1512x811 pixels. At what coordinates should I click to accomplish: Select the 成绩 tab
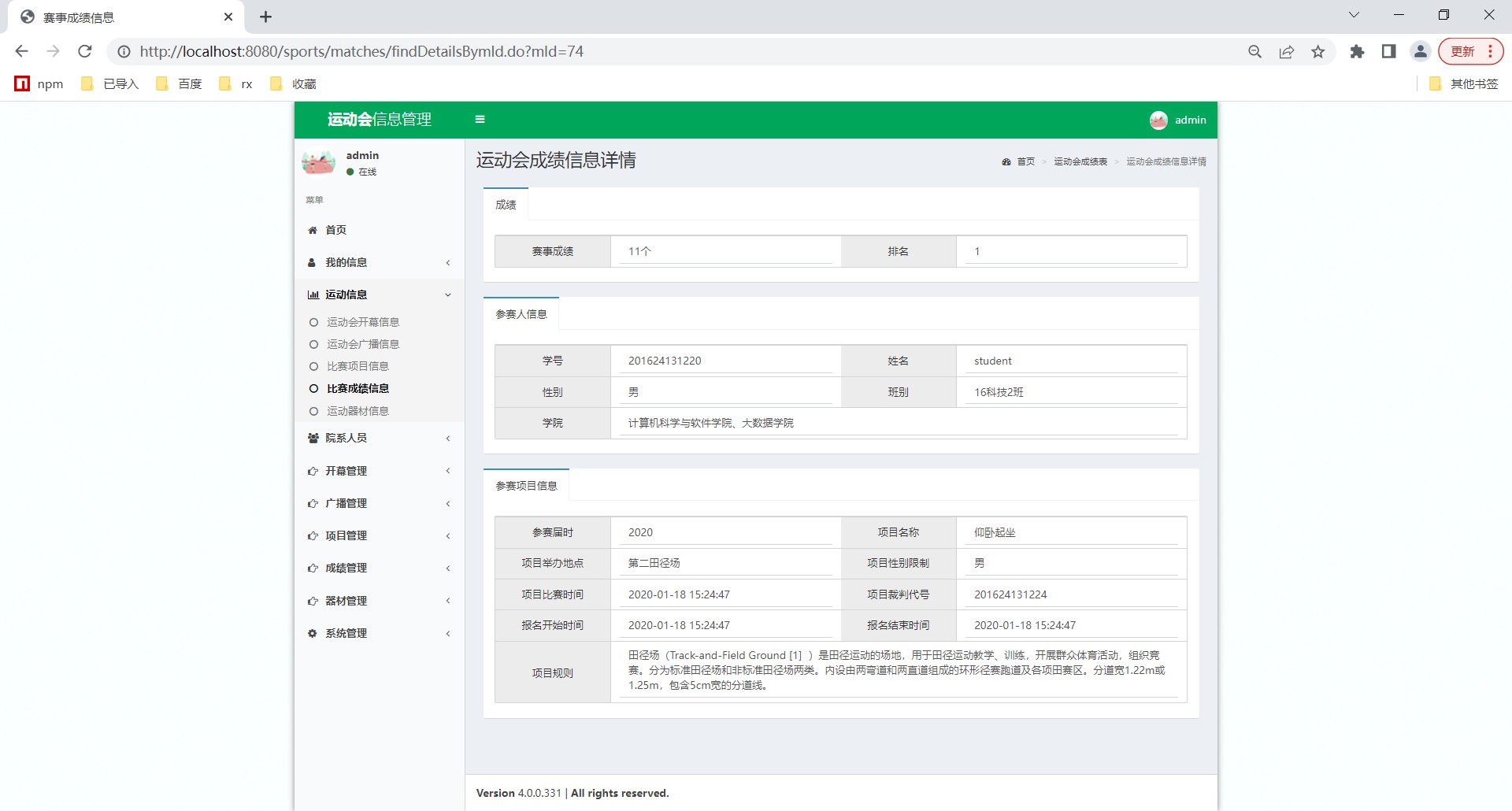pos(506,205)
